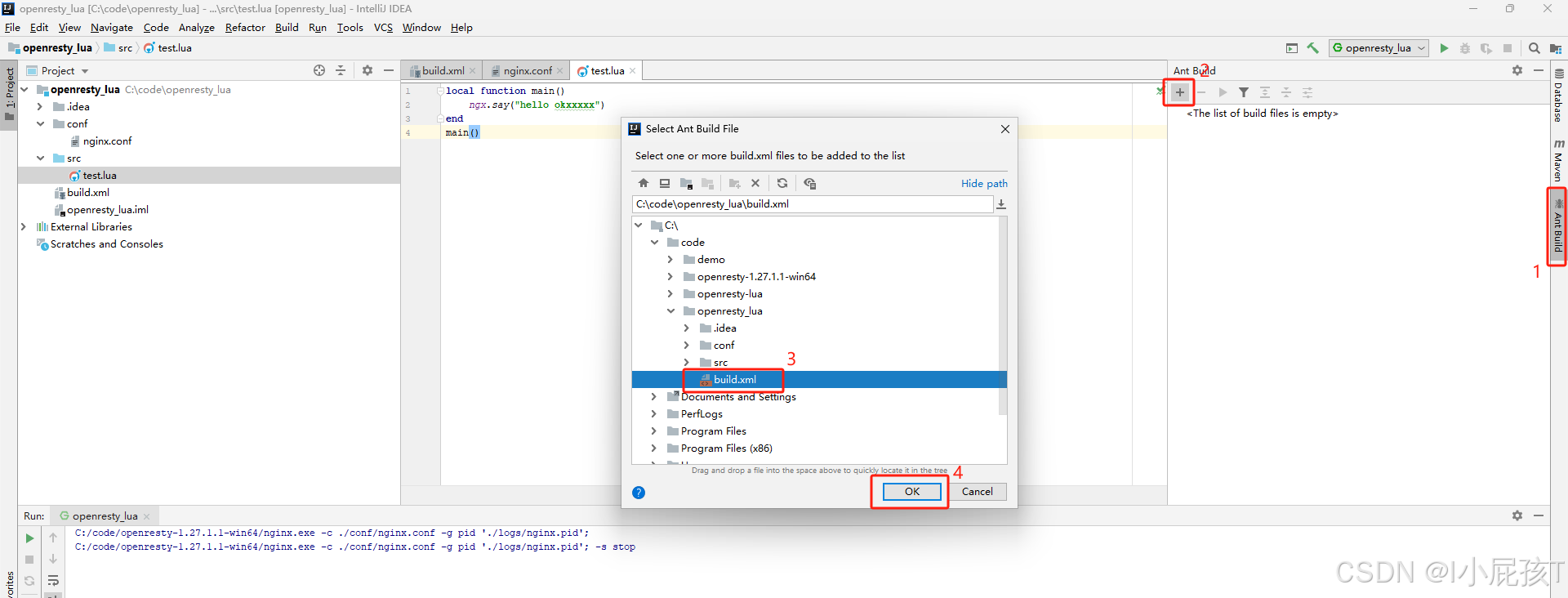
Task: Click the Ant Build filter targets icon
Action: pyautogui.click(x=1244, y=92)
